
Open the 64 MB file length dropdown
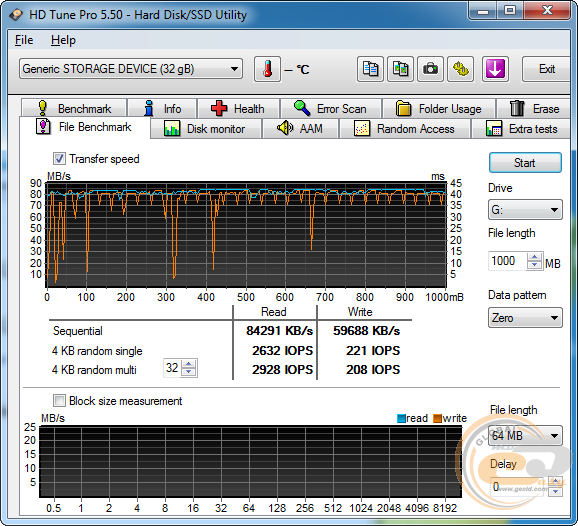click(x=525, y=436)
